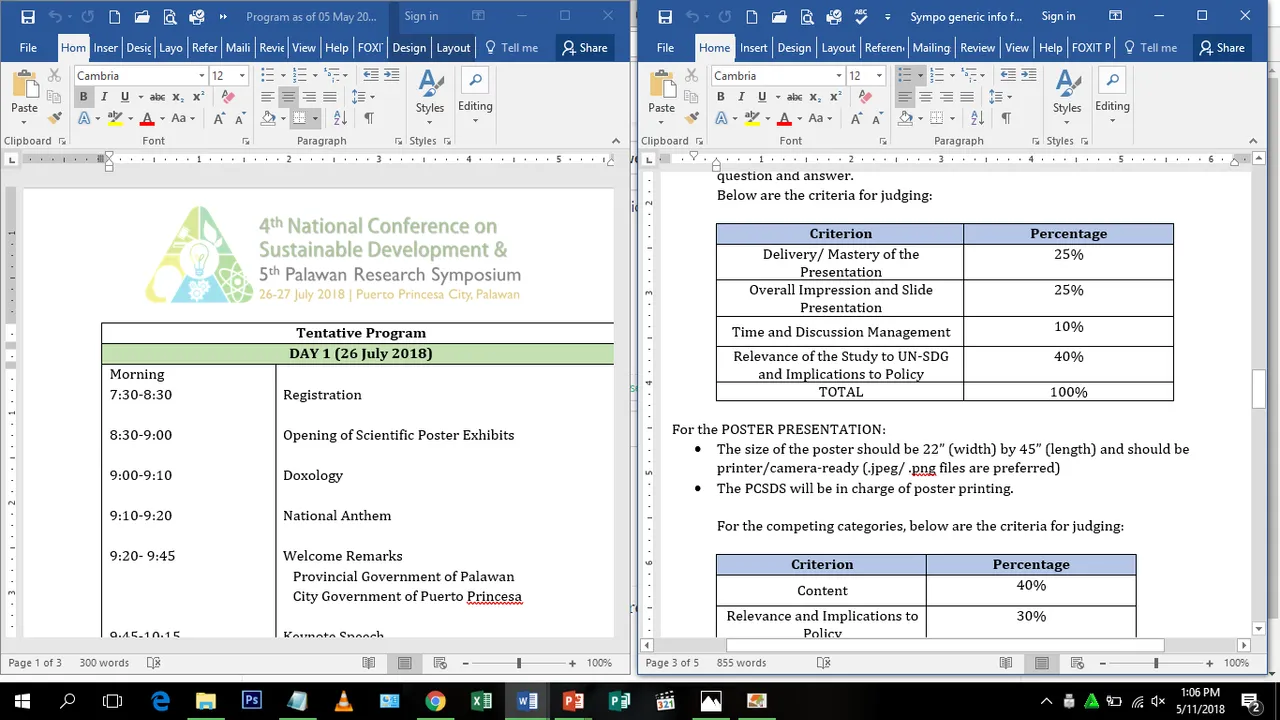Open the Cambria font name dropdown in the left window
Screen dimensions: 1280x720
tap(202, 76)
